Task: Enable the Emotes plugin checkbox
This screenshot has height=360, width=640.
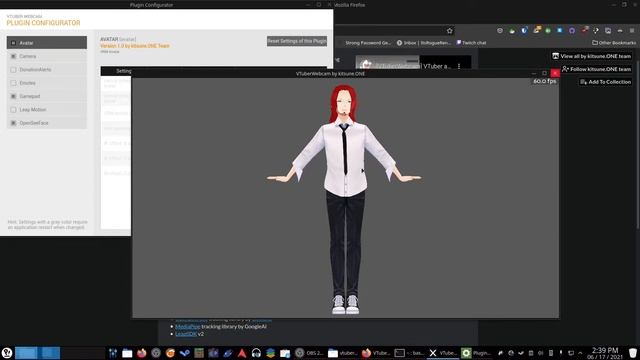Action: [13, 83]
